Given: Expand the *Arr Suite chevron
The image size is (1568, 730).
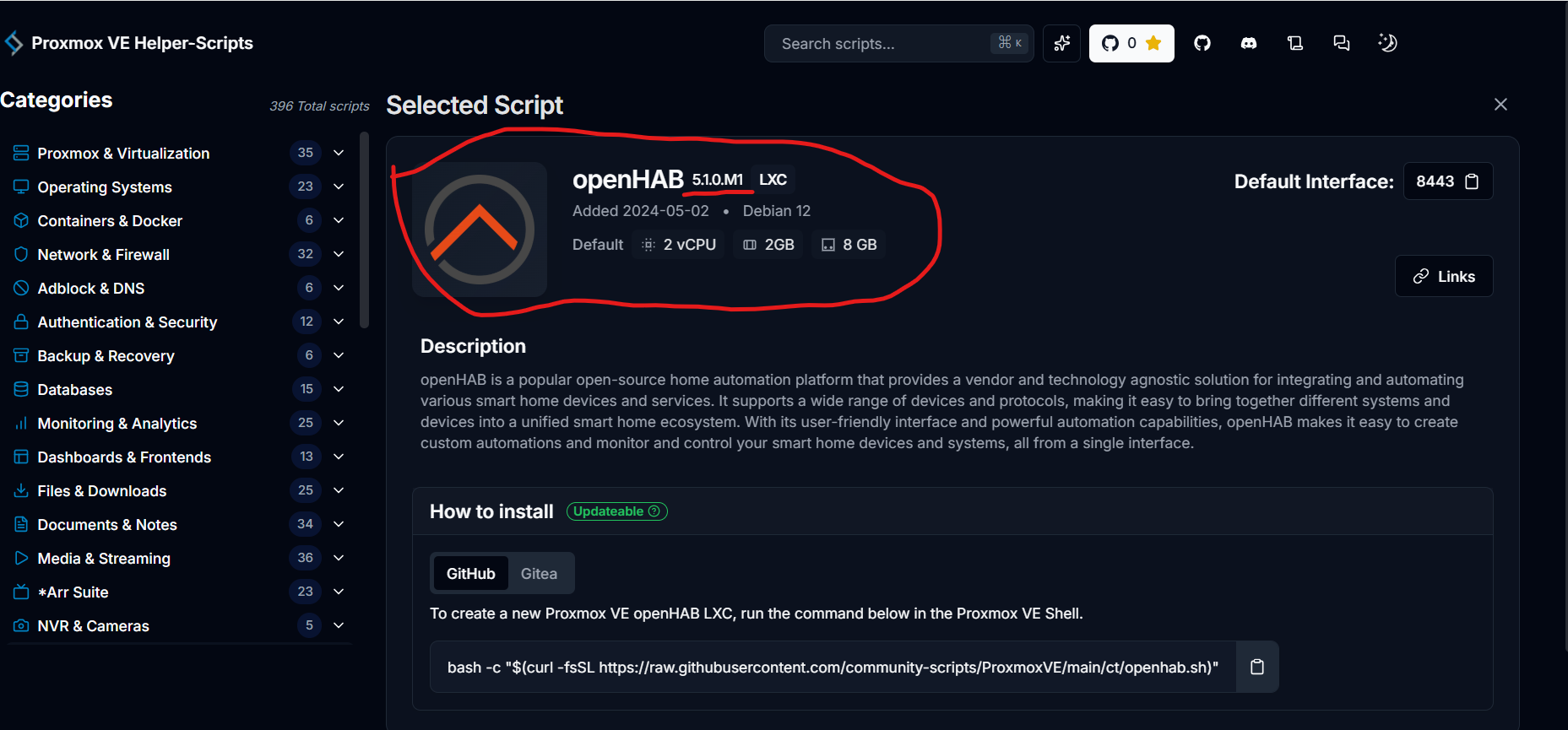Looking at the screenshot, I should pyautogui.click(x=339, y=592).
